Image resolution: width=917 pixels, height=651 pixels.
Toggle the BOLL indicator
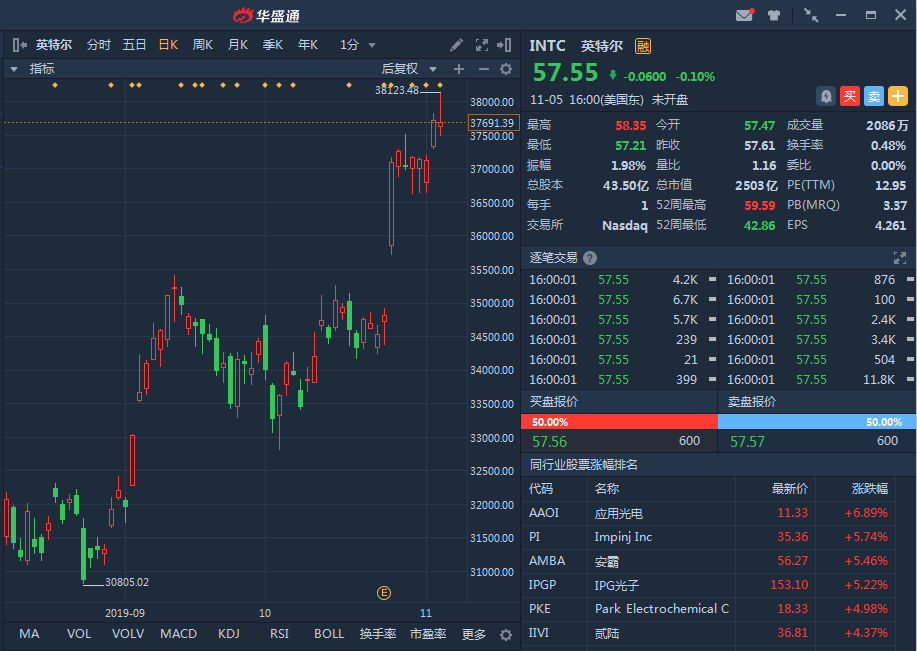(x=329, y=634)
